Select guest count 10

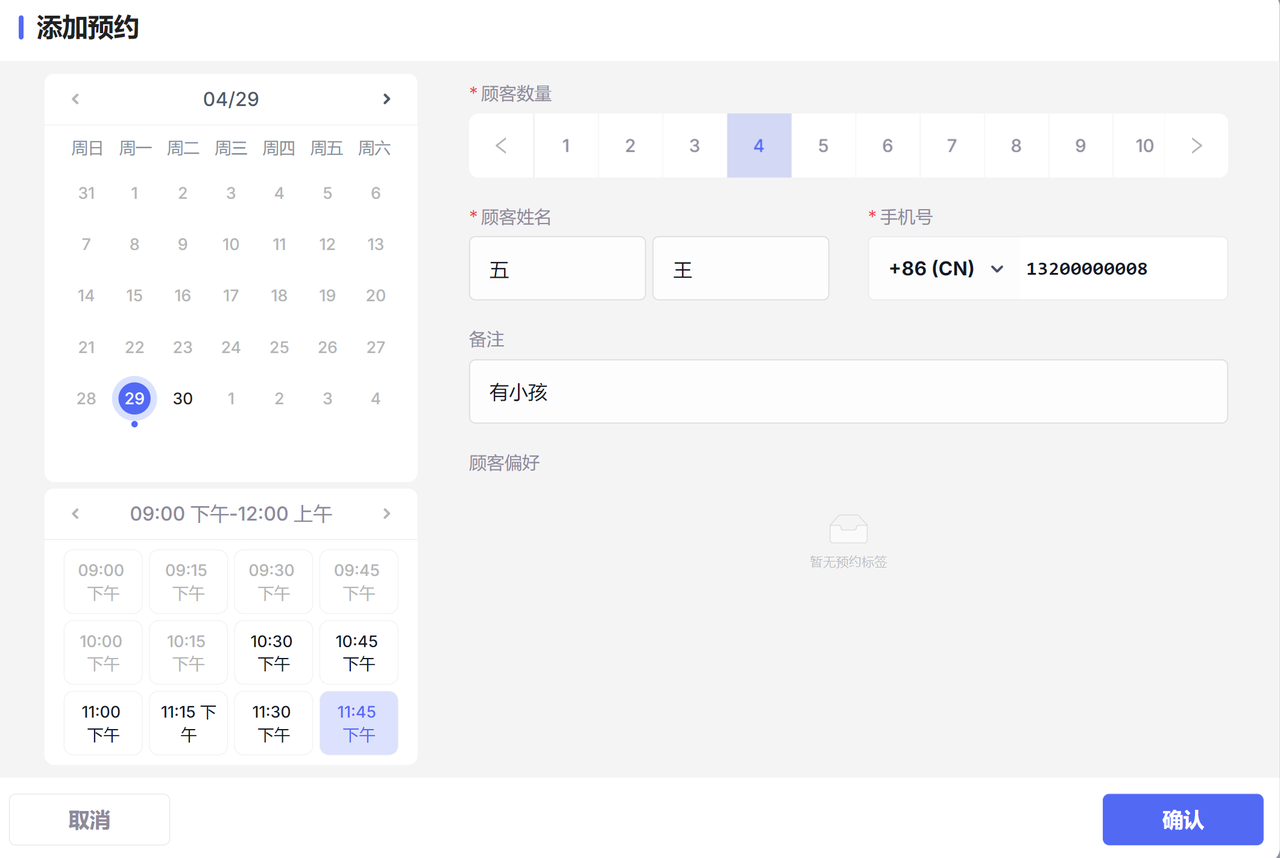coord(1145,146)
